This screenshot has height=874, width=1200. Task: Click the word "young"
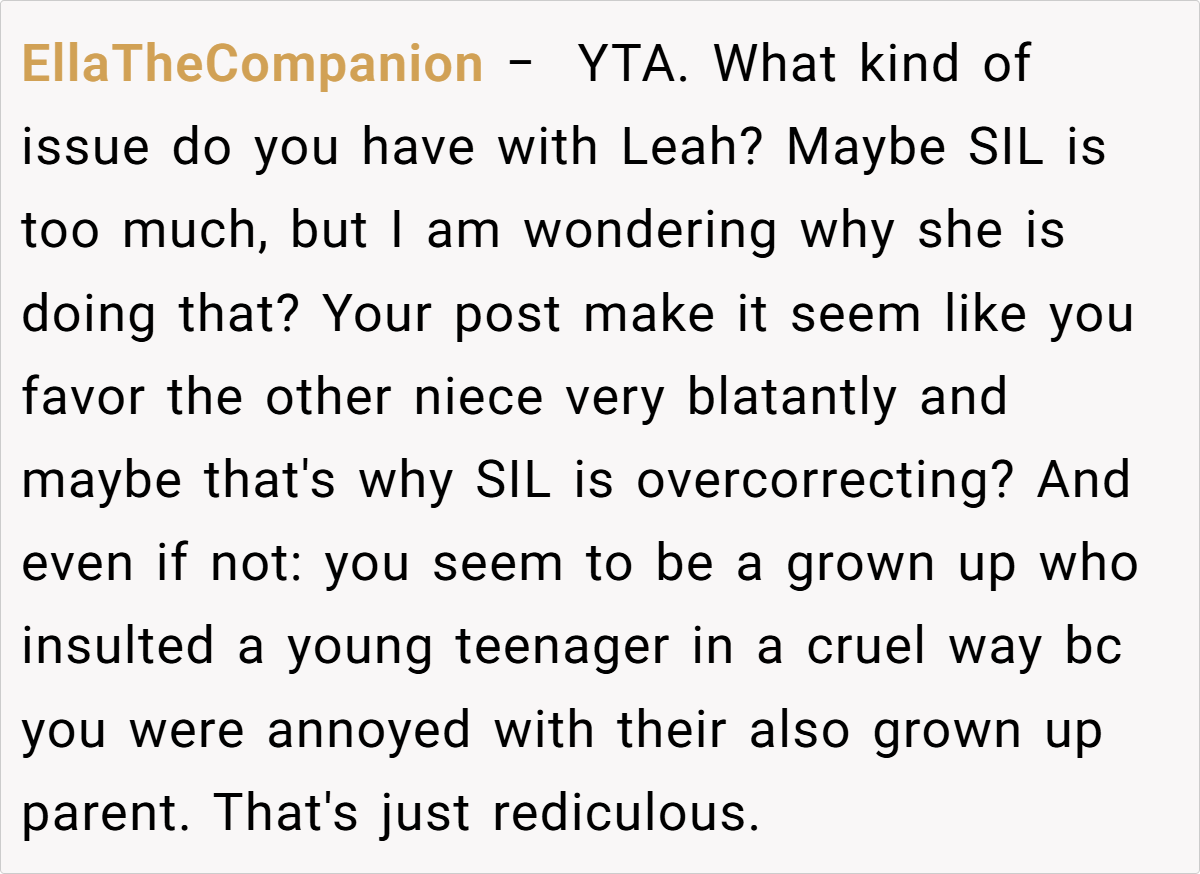pyautogui.click(x=361, y=647)
